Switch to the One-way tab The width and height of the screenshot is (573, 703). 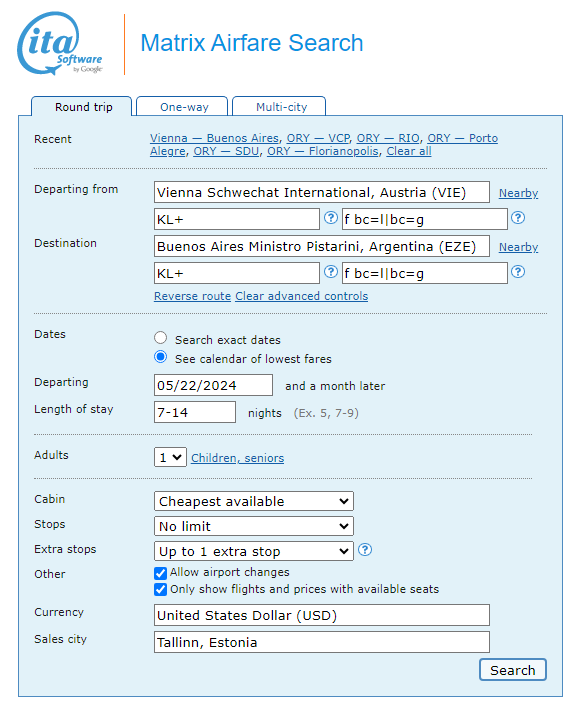[182, 107]
